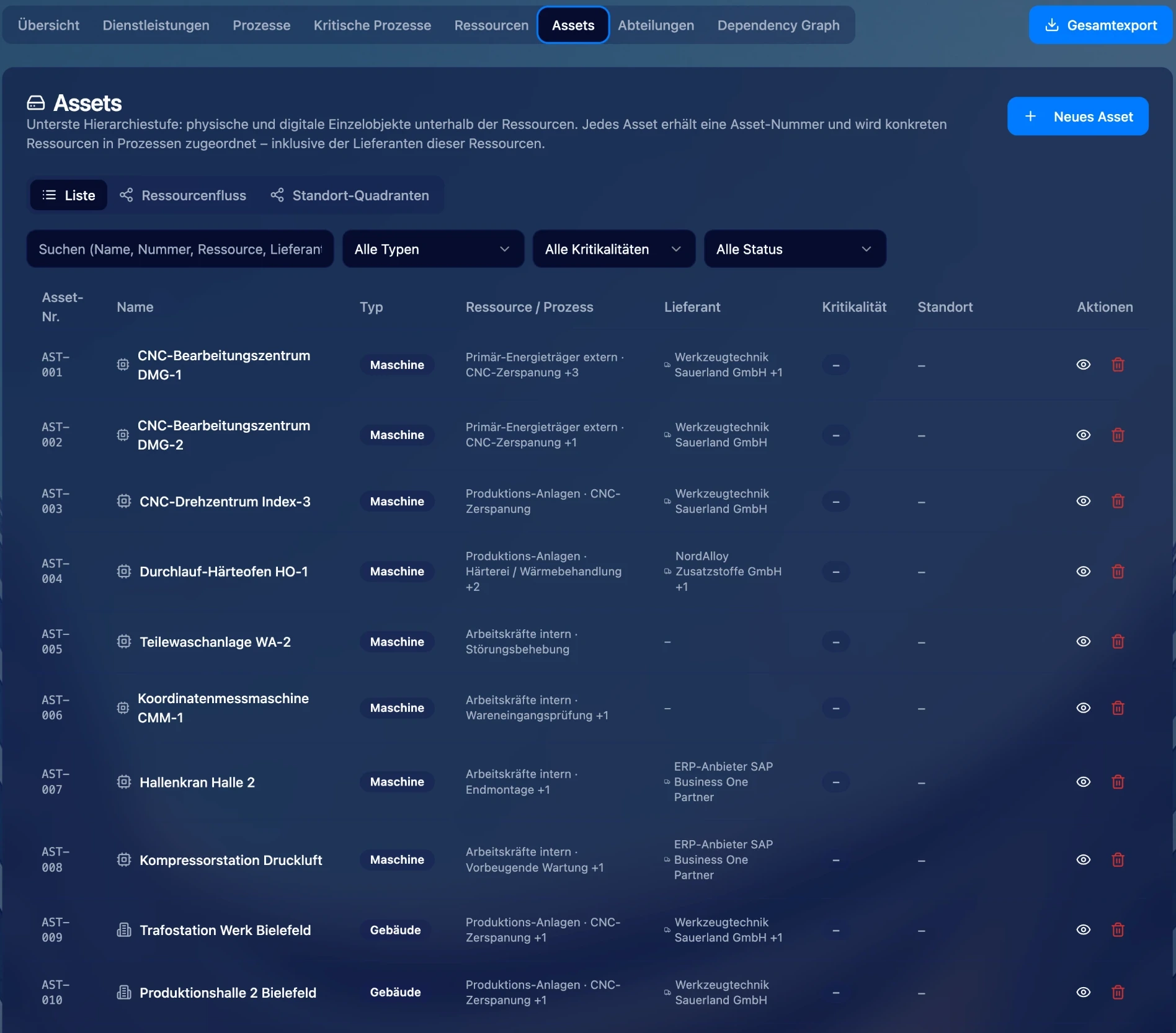Delete Trafostation Werk Bielefeld with its trash icon
Image resolution: width=1176 pixels, height=1033 pixels.
(1118, 929)
